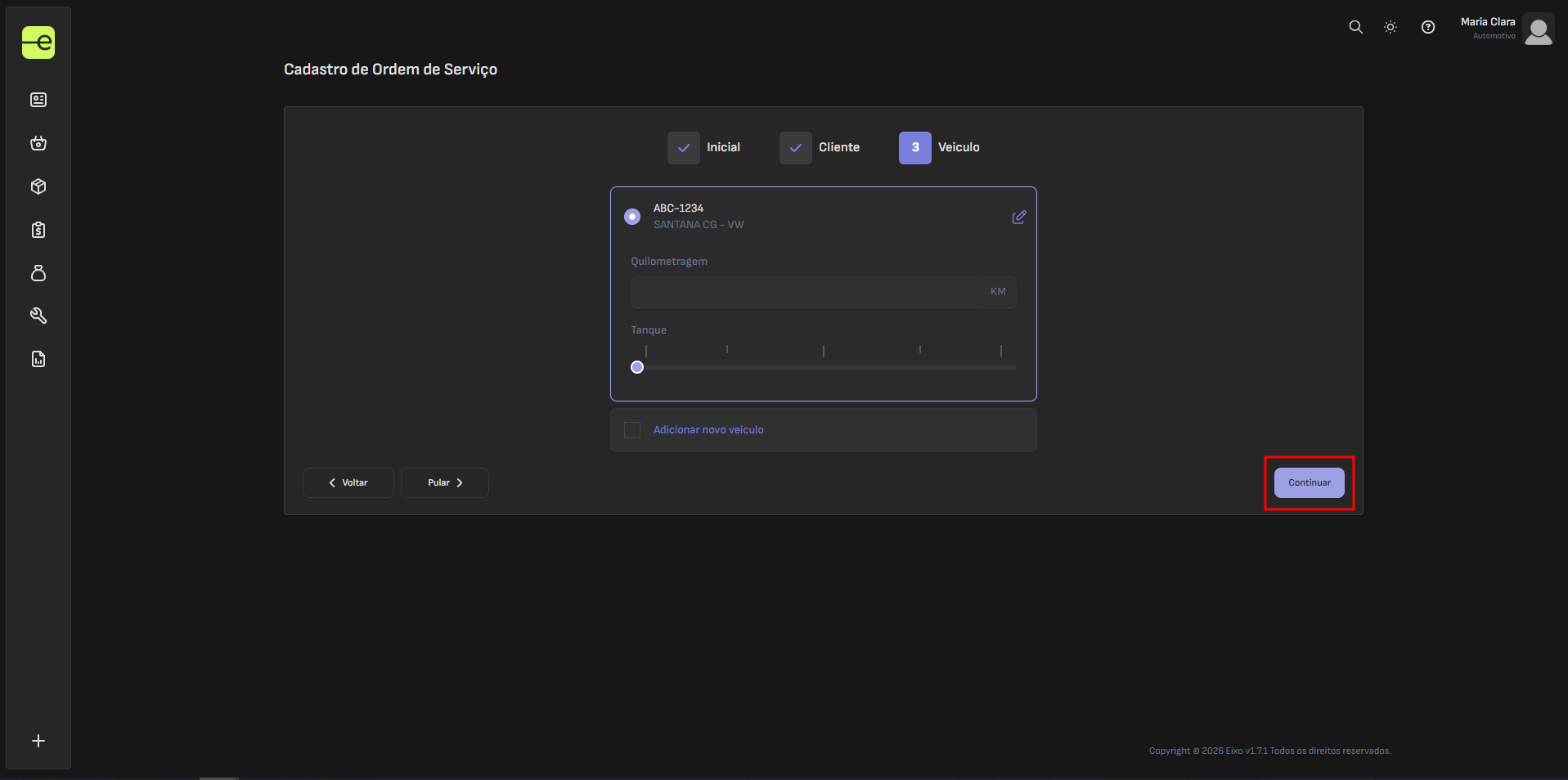Open the wrench services sidebar icon
The image size is (1568, 780).
click(x=38, y=316)
